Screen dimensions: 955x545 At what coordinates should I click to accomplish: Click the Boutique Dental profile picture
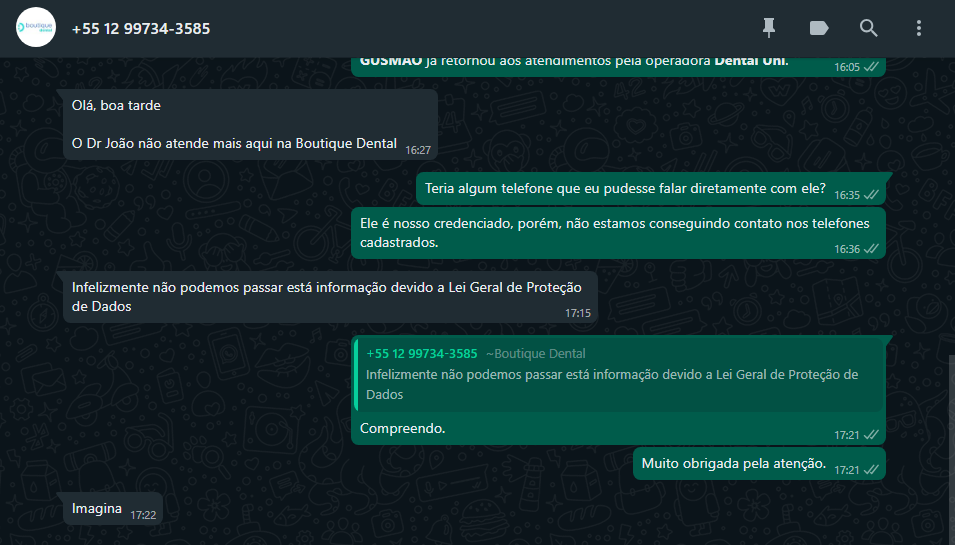pyautogui.click(x=36, y=28)
